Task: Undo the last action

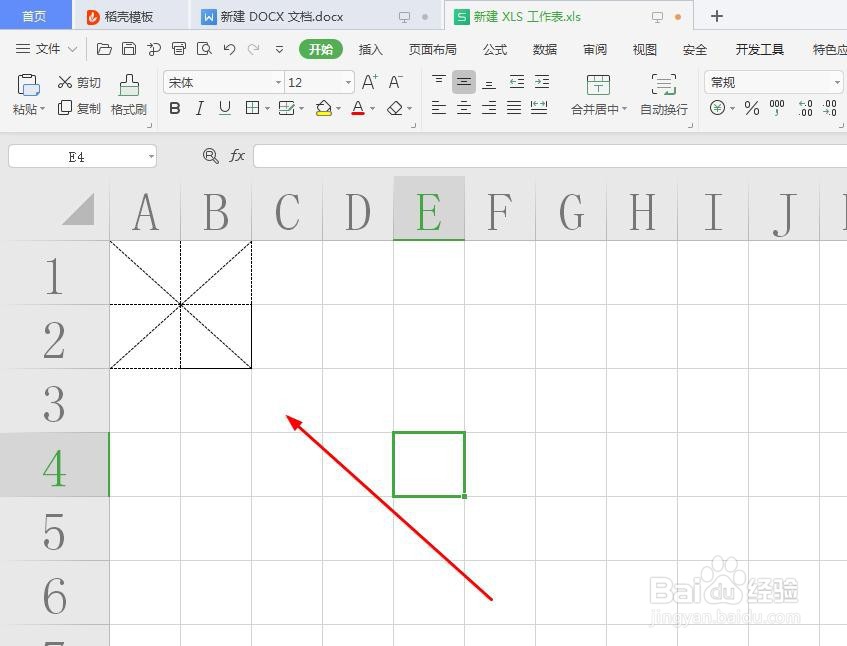Action: (229, 49)
